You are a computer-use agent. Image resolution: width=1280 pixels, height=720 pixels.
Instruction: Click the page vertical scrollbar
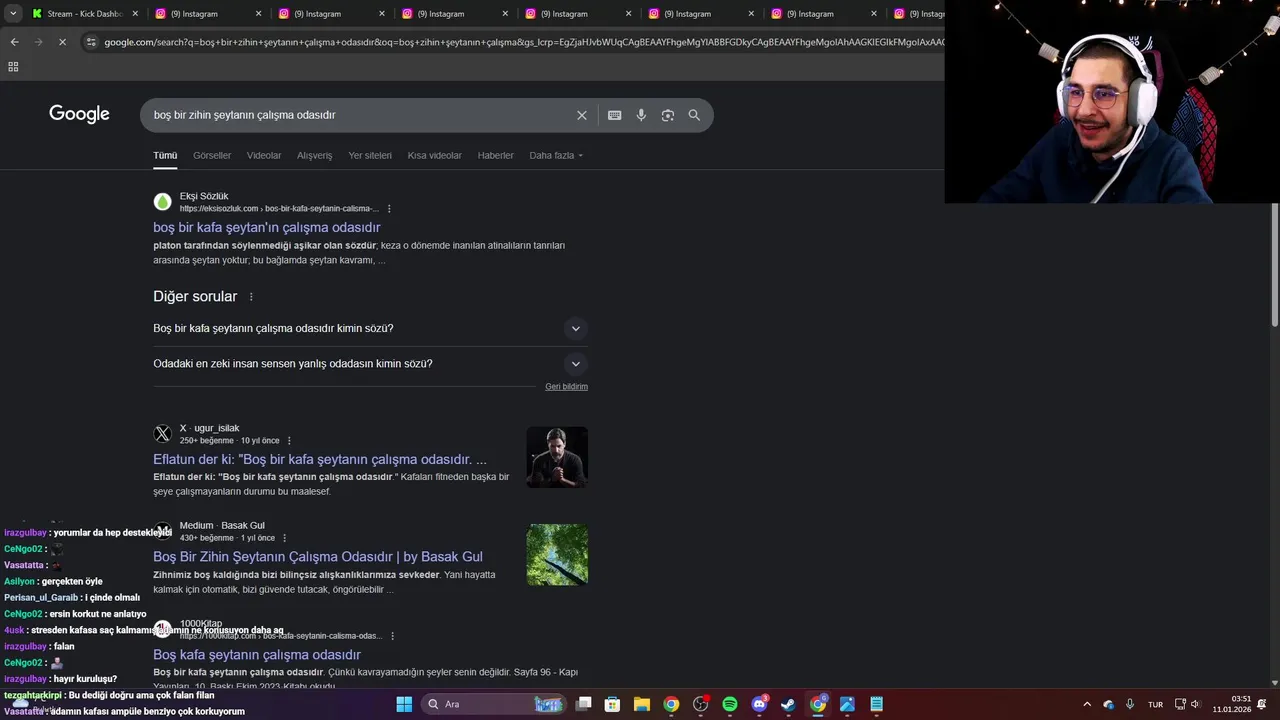[x=1274, y=264]
